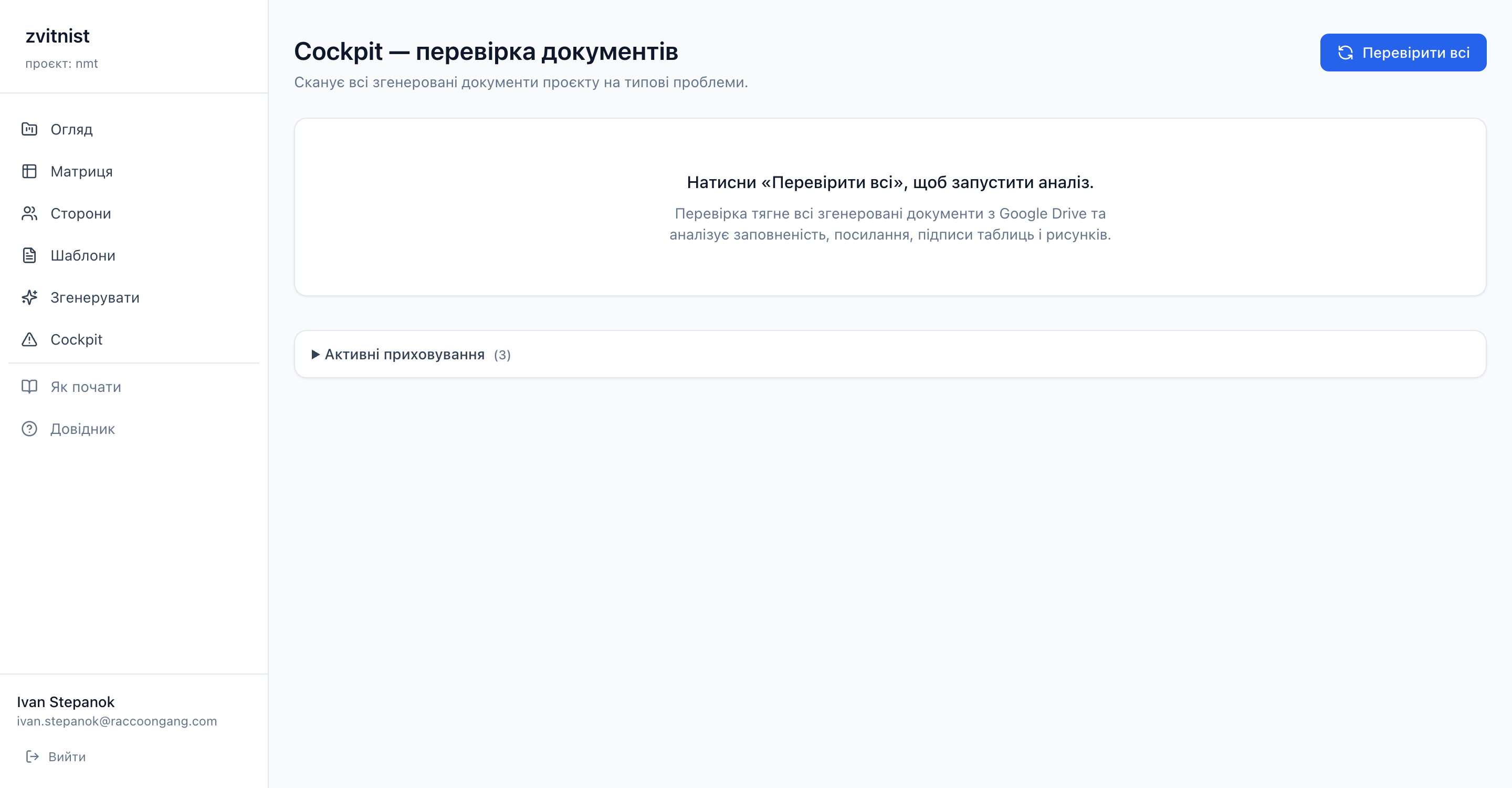Click the Натисни «Перевірити всі» prompt text
This screenshot has height=788, width=1512.
click(x=890, y=182)
